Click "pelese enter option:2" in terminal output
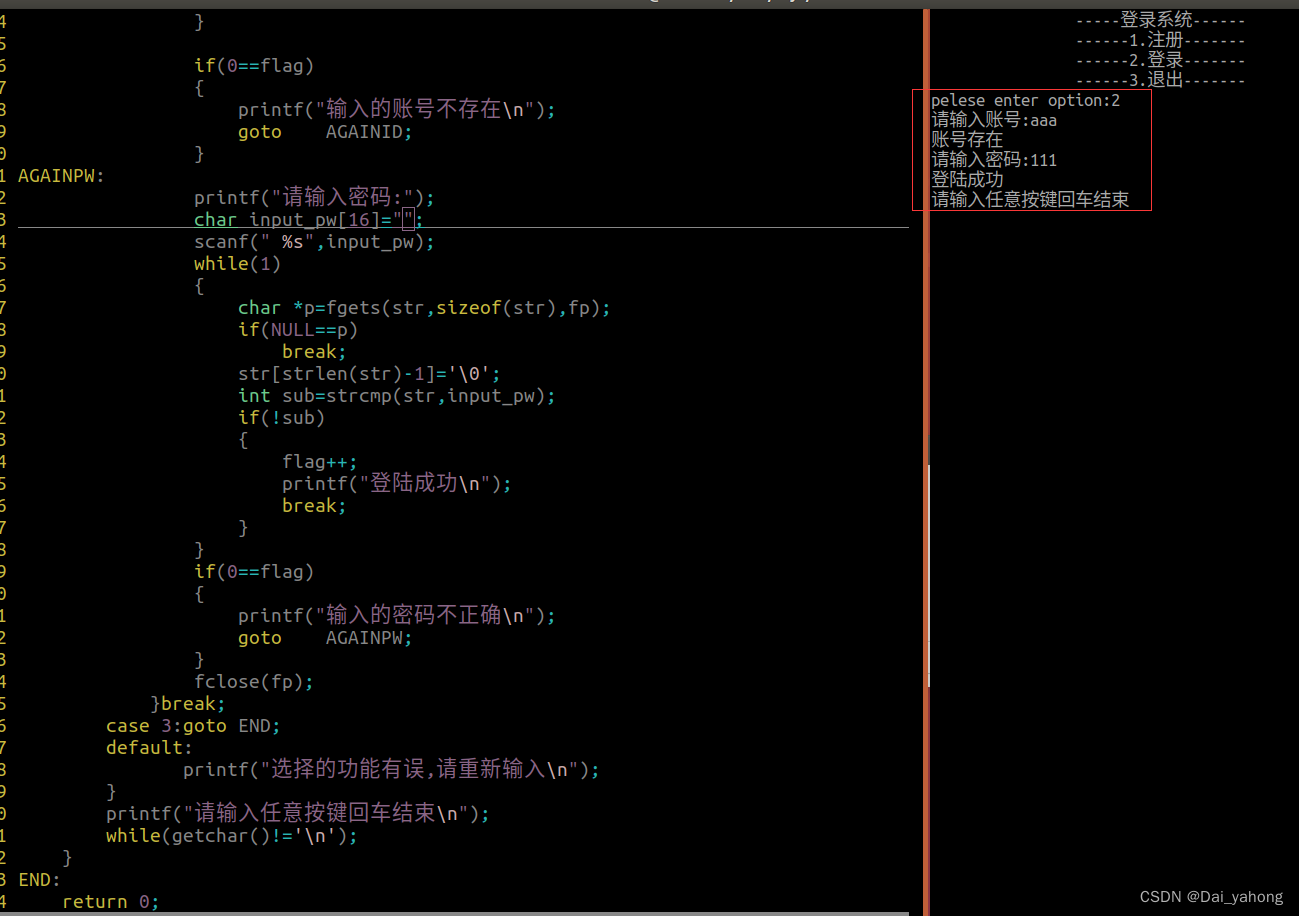 coord(1026,100)
